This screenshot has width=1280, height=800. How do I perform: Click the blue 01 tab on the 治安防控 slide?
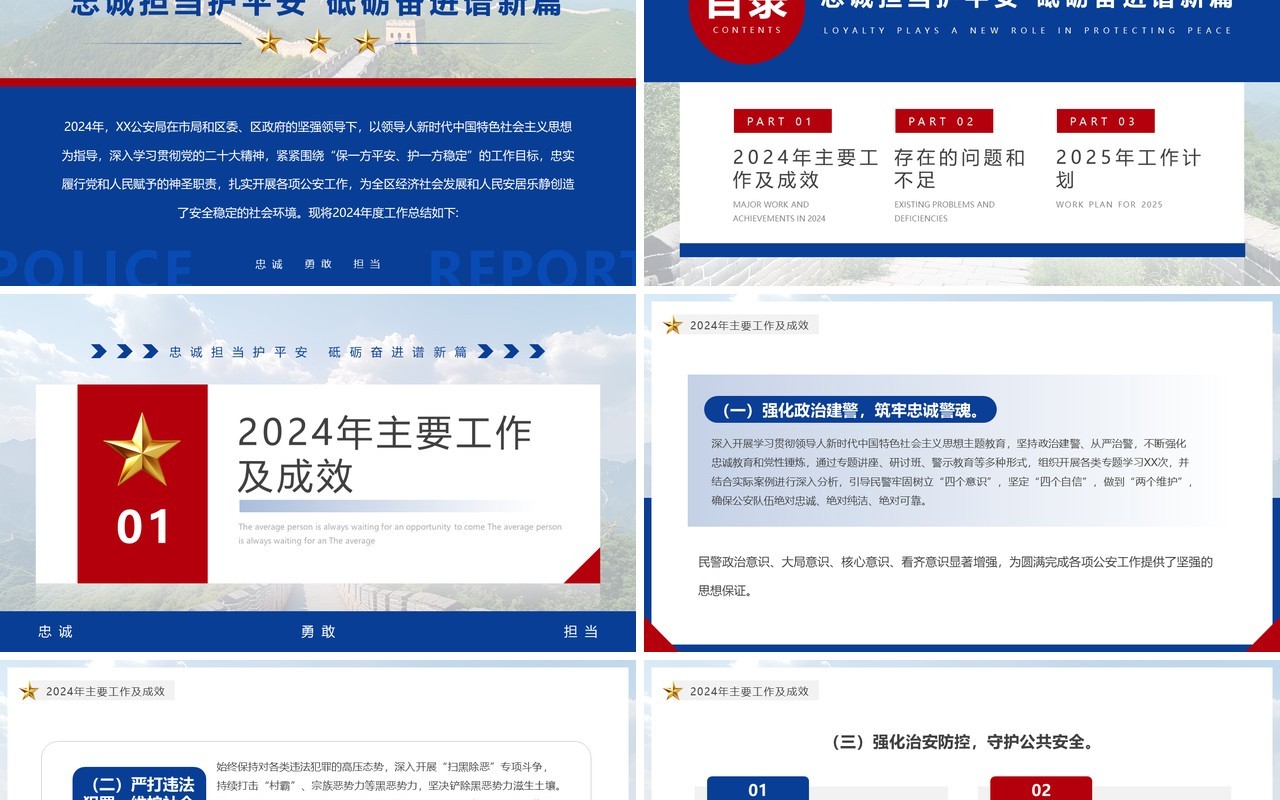[x=758, y=788]
